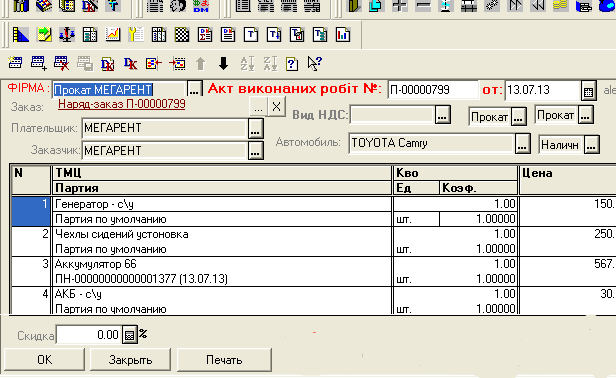
Task: Click the sort A-Z ascending icon
Action: (x=247, y=63)
